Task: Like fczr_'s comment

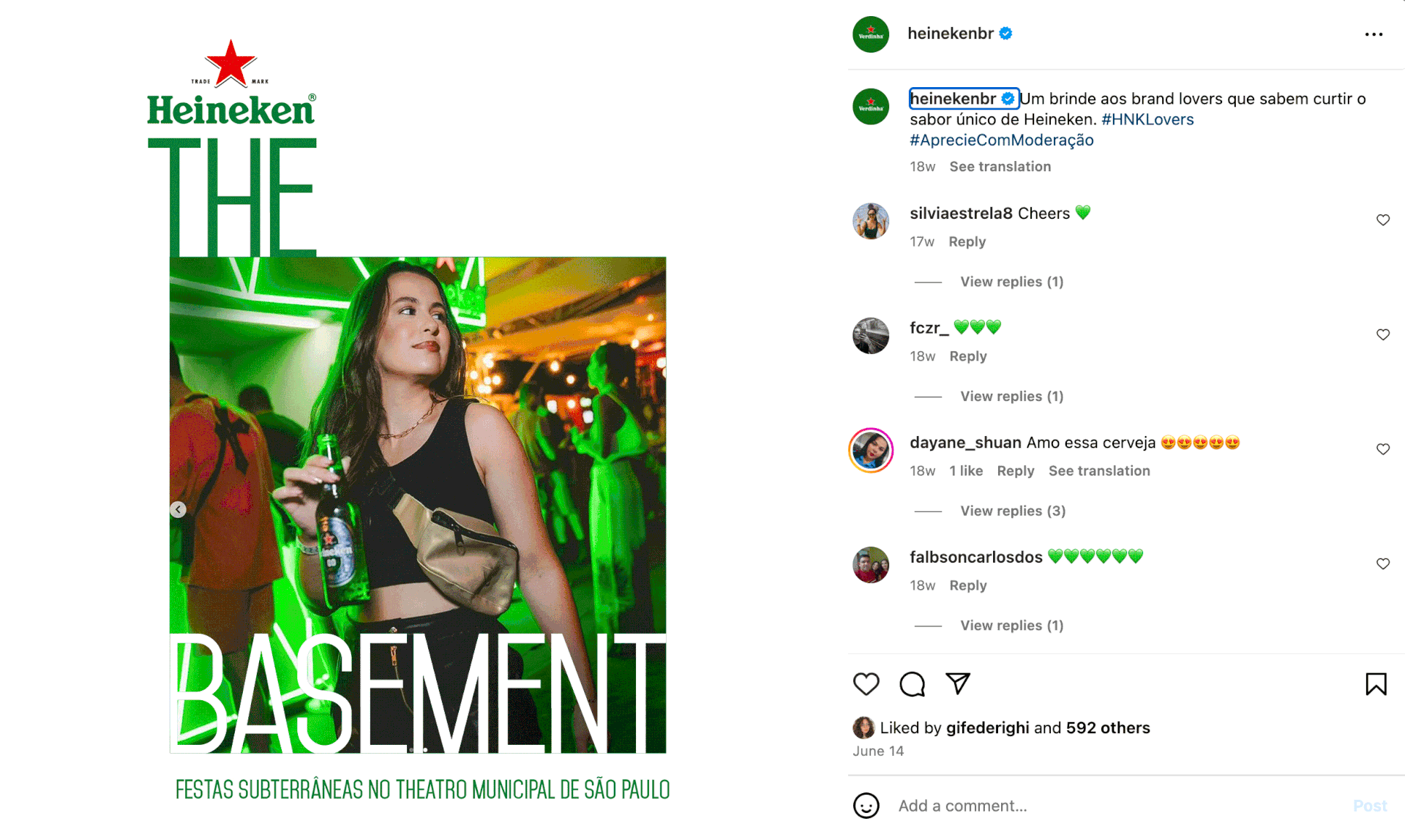Action: [x=1383, y=334]
